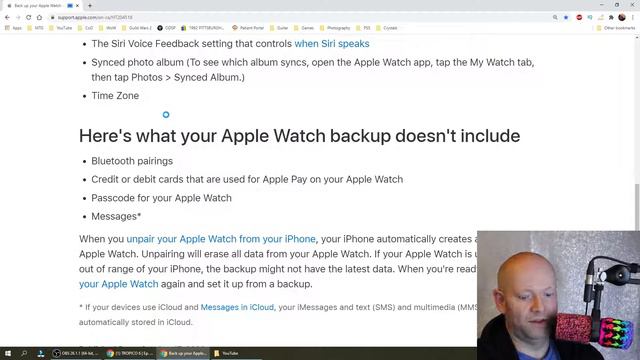Open a new tab with the plus button
The image size is (640, 360).
(90, 6)
